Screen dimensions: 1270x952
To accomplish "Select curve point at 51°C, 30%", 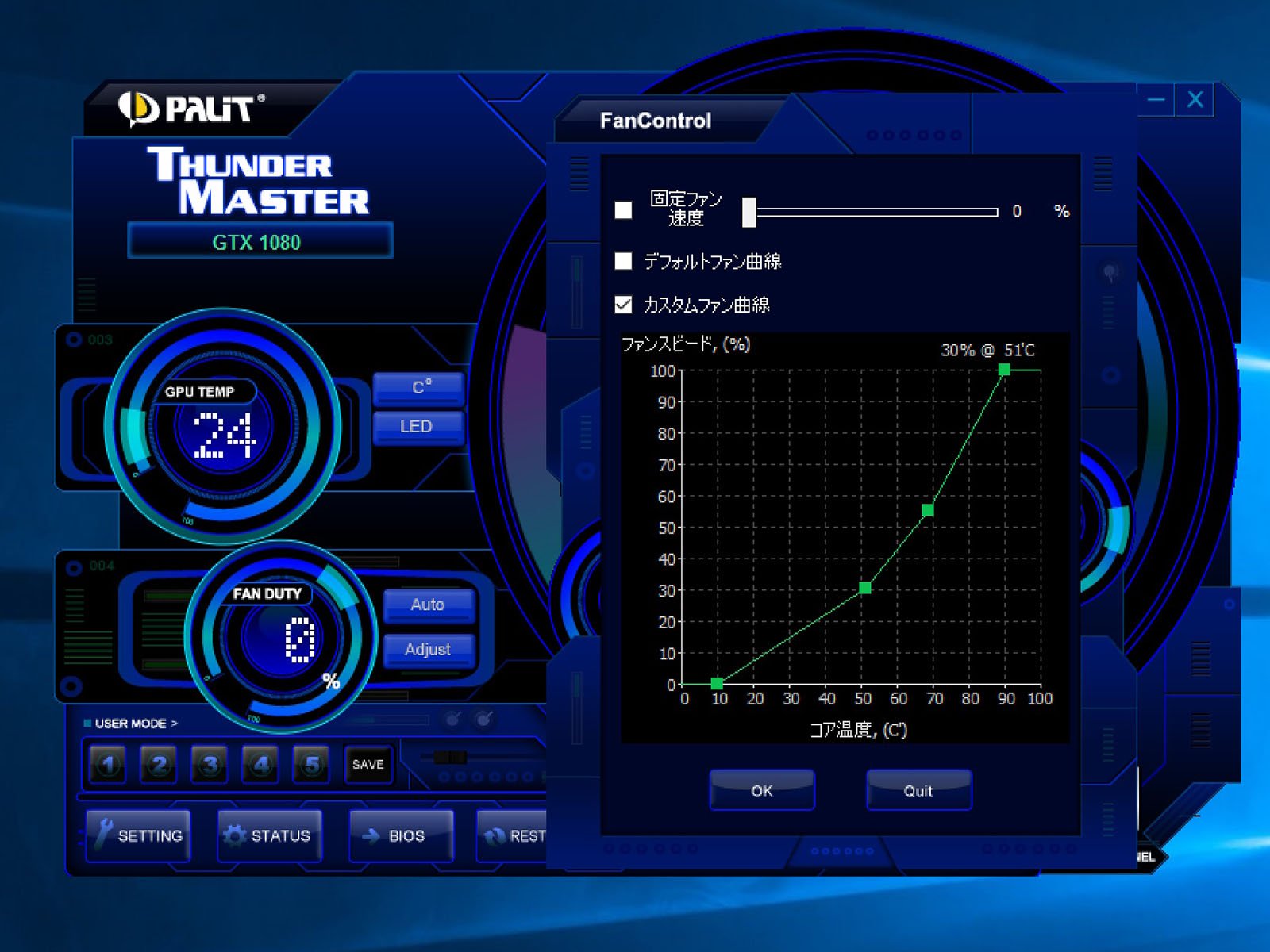I will point(865,588).
